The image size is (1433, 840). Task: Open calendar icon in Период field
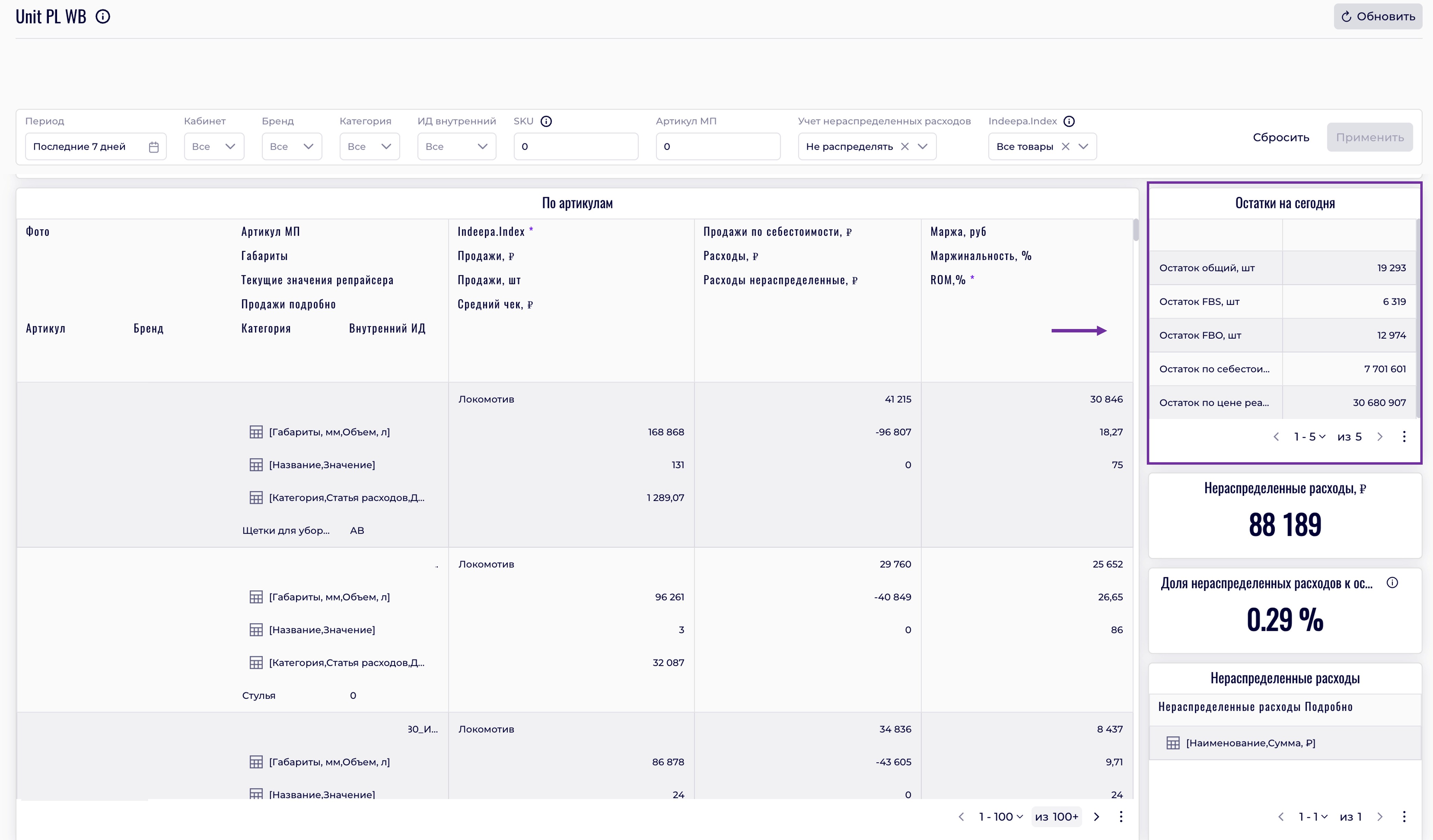[154, 147]
